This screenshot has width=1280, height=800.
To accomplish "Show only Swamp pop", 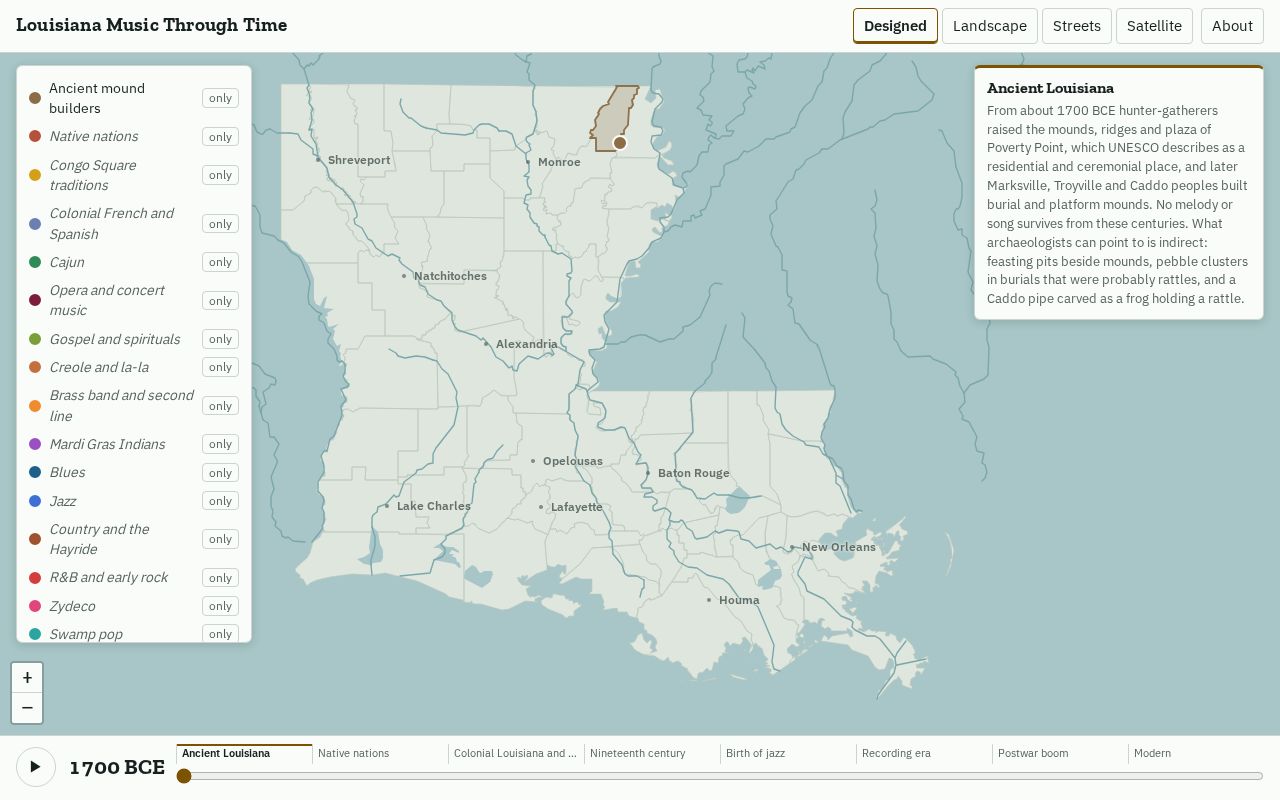I will 220,634.
